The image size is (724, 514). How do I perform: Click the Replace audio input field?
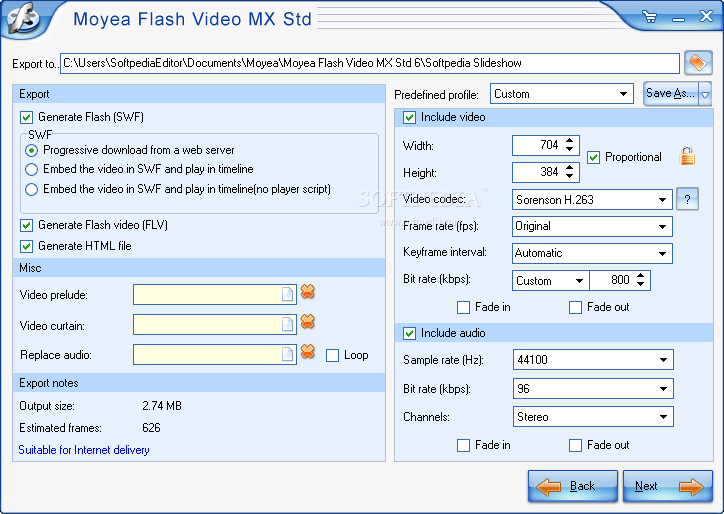tap(215, 354)
